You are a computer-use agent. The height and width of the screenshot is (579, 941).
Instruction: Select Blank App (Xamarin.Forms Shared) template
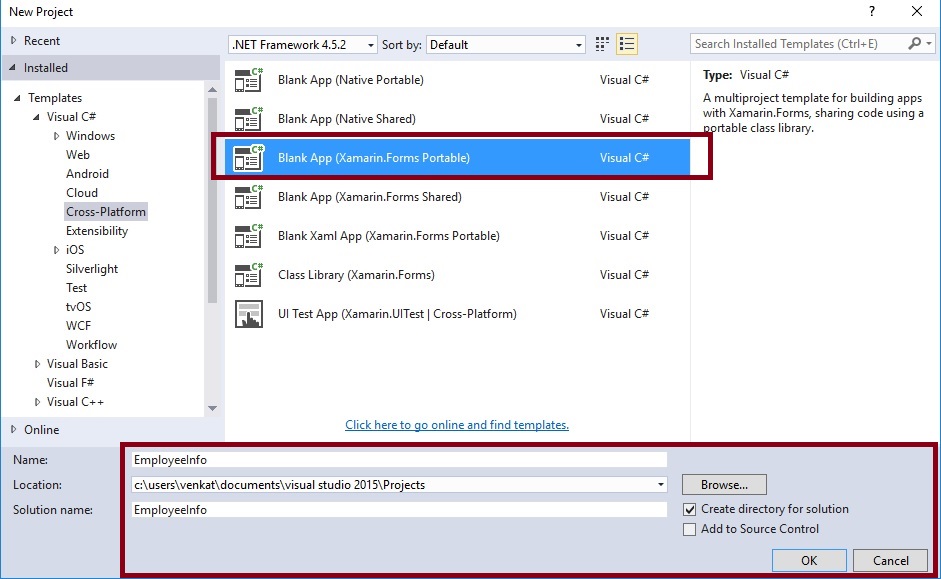(458, 197)
